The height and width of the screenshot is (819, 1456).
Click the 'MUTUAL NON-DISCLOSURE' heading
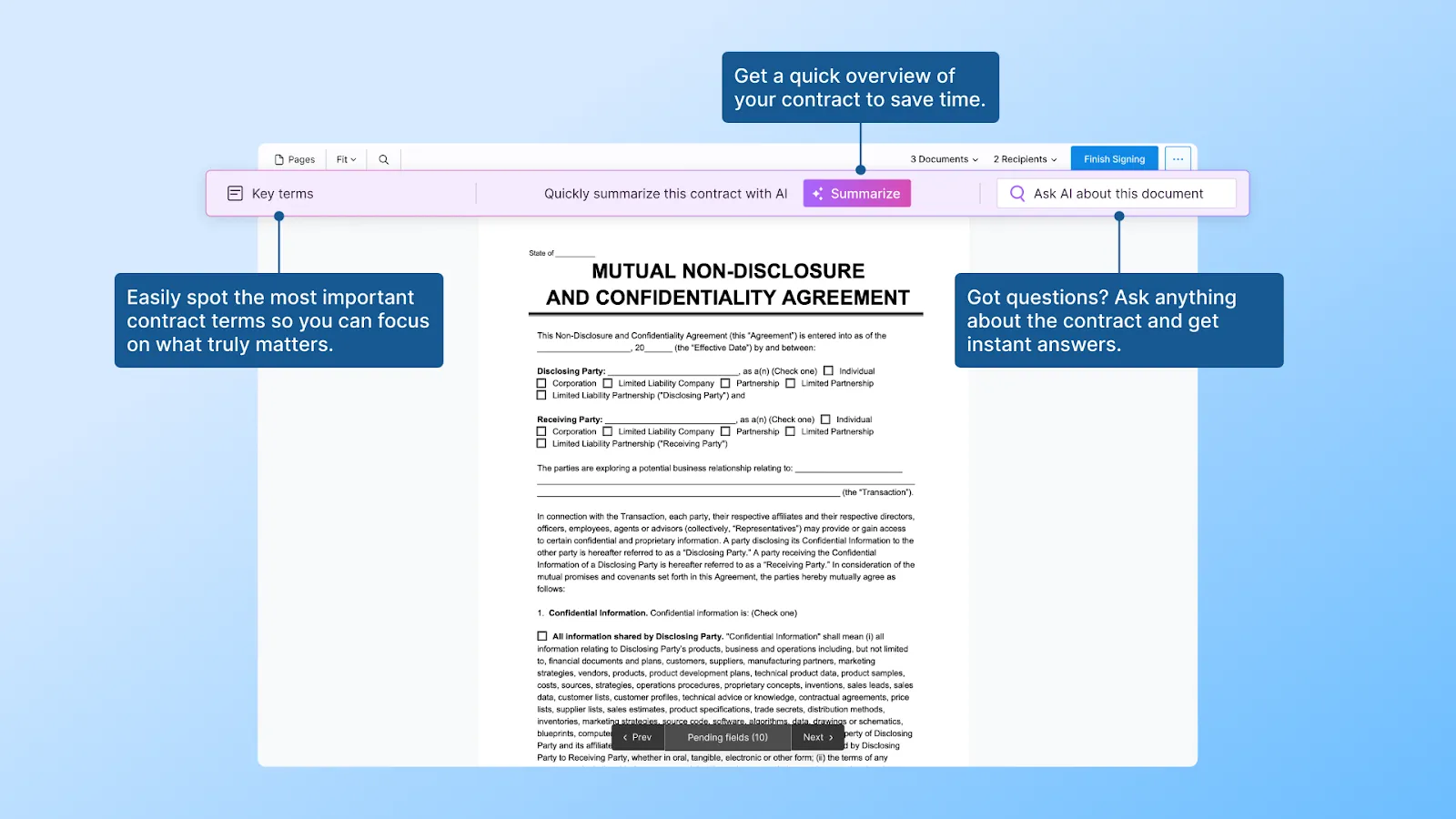click(728, 271)
